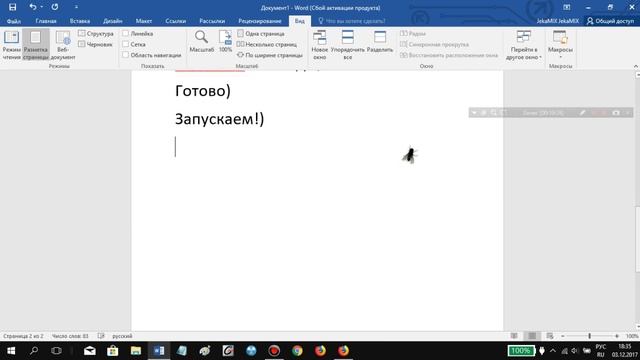Image resolution: width=640 pixels, height=360 pixels.
Task: Switch to the Вставка tab
Action: pyautogui.click(x=80, y=21)
